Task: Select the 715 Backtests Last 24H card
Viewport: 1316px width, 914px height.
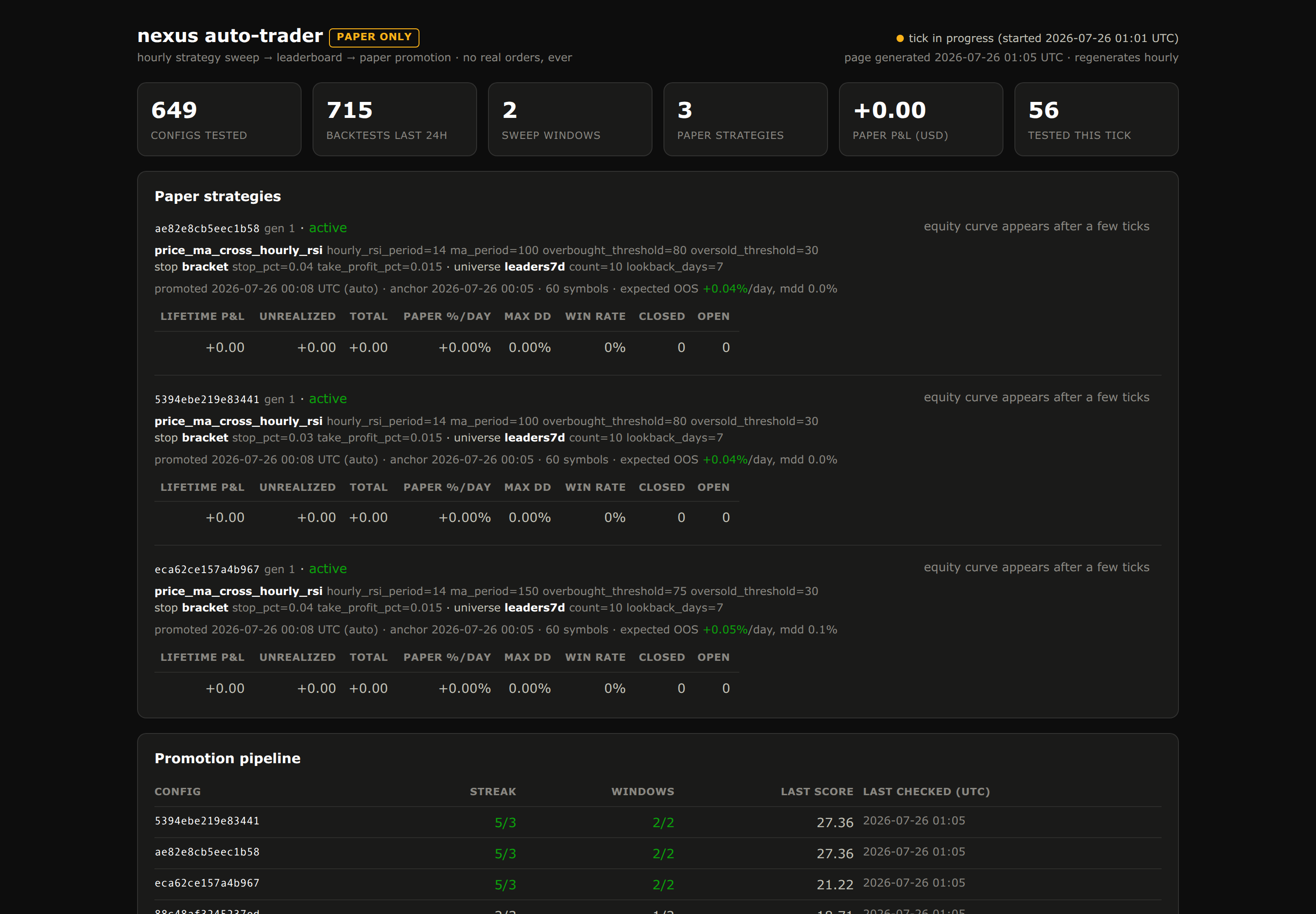Action: (x=394, y=119)
